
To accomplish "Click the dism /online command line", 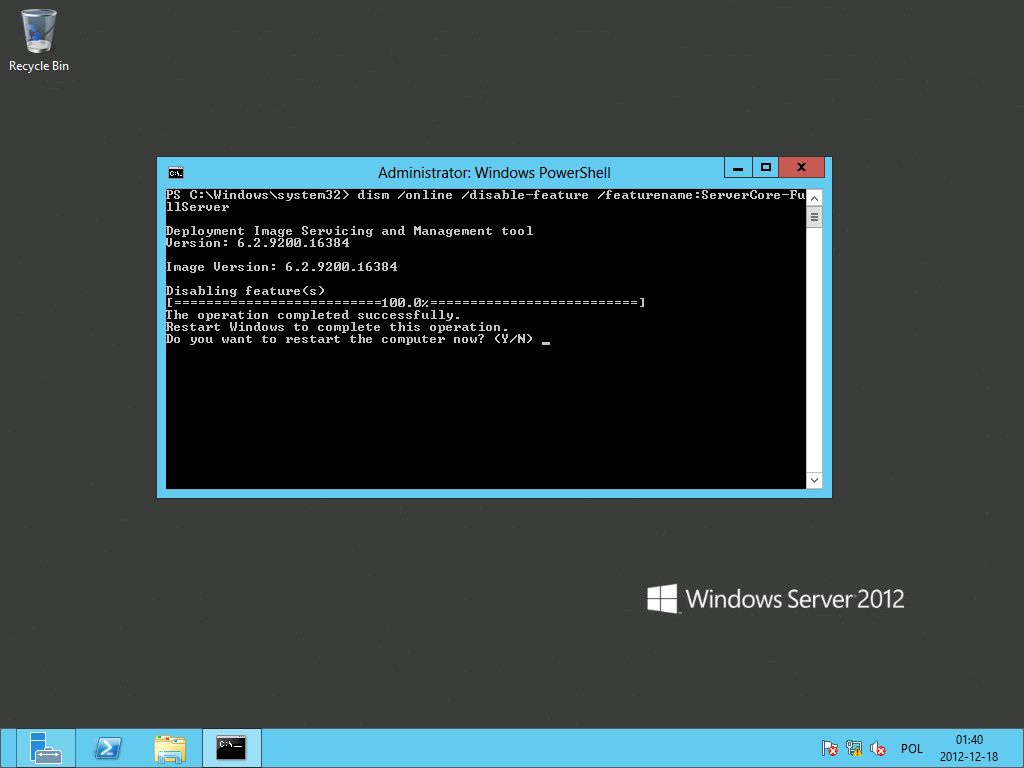I will click(x=485, y=200).
